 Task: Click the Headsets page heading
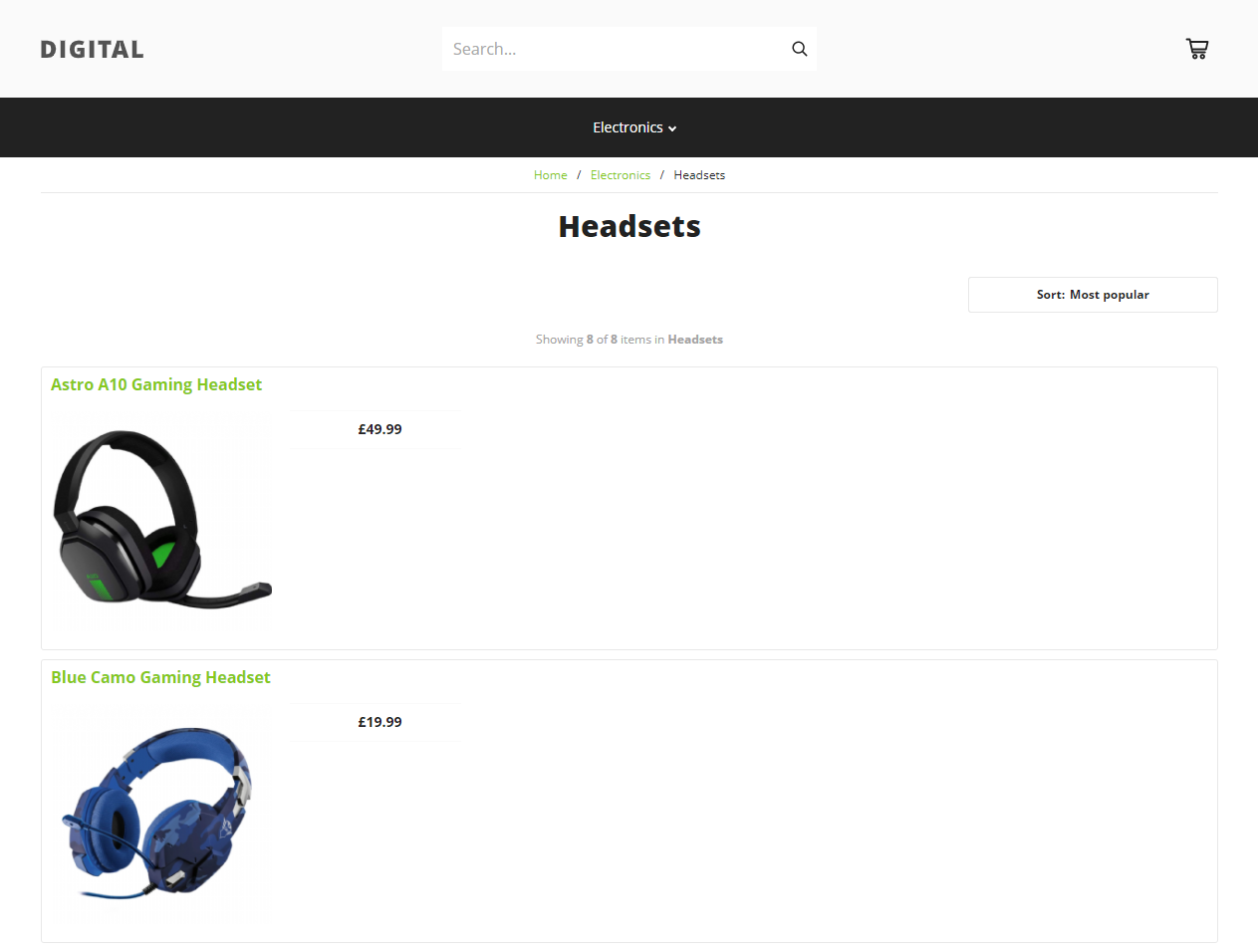point(629,227)
